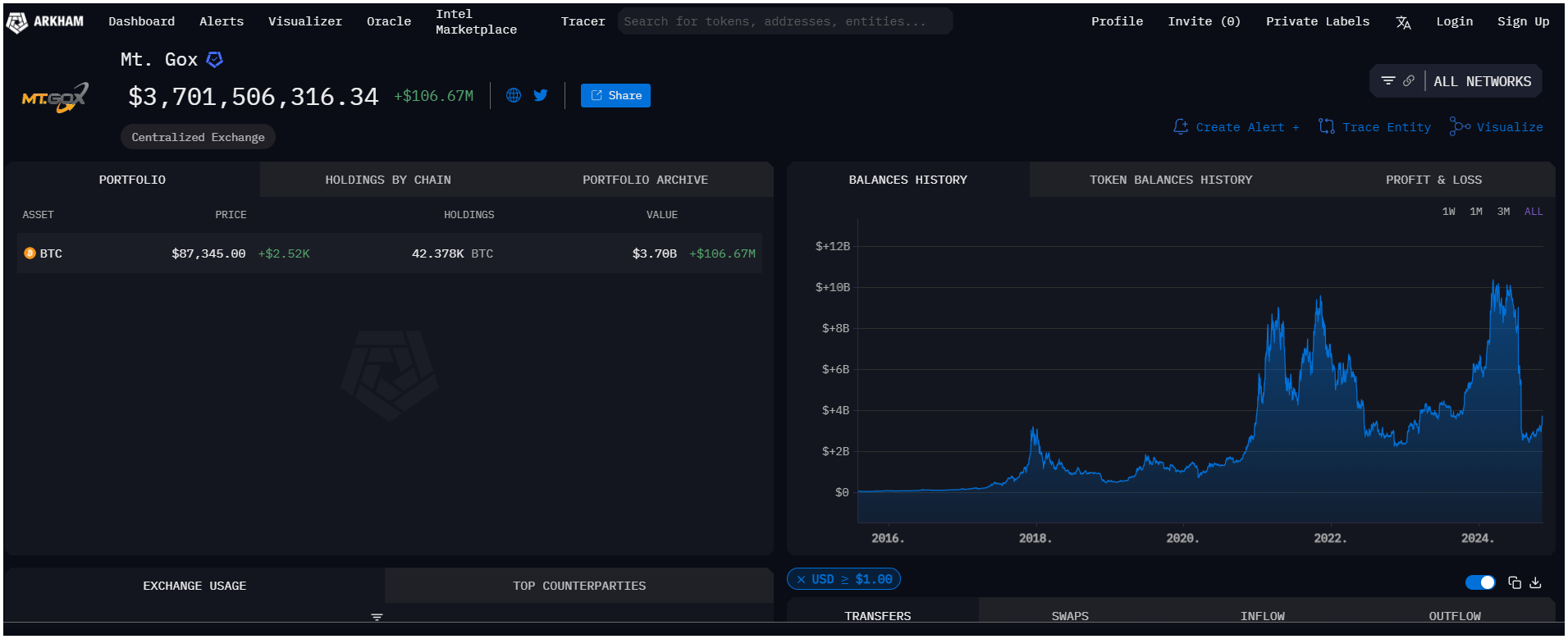
Task: Open the Tracer page
Action: pyautogui.click(x=583, y=21)
